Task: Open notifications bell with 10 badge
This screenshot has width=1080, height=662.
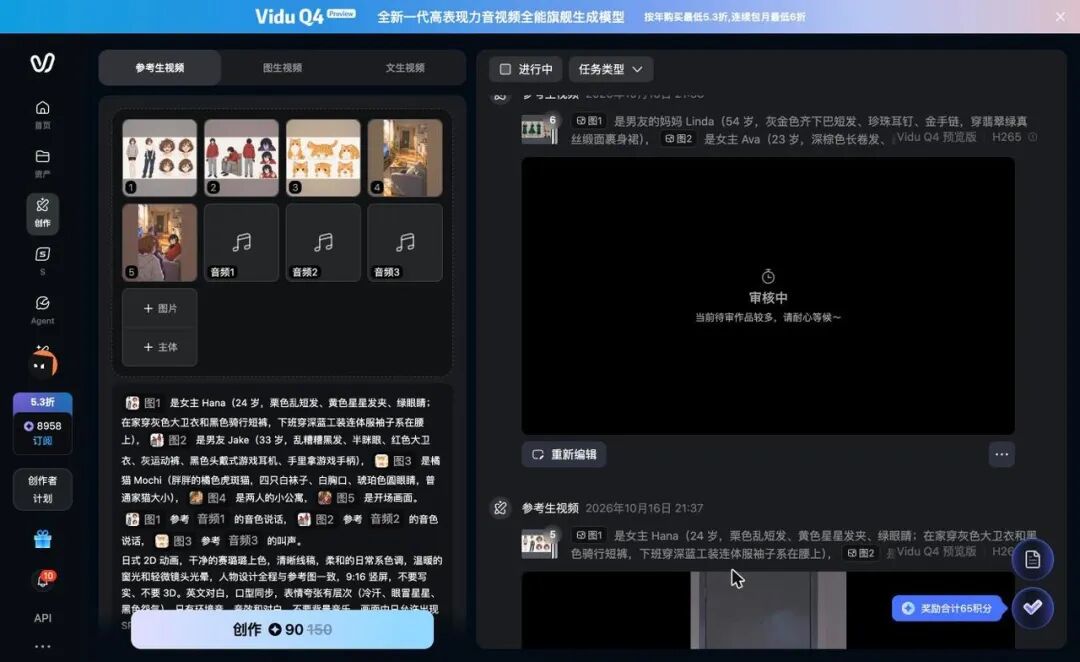Action: tap(43, 579)
